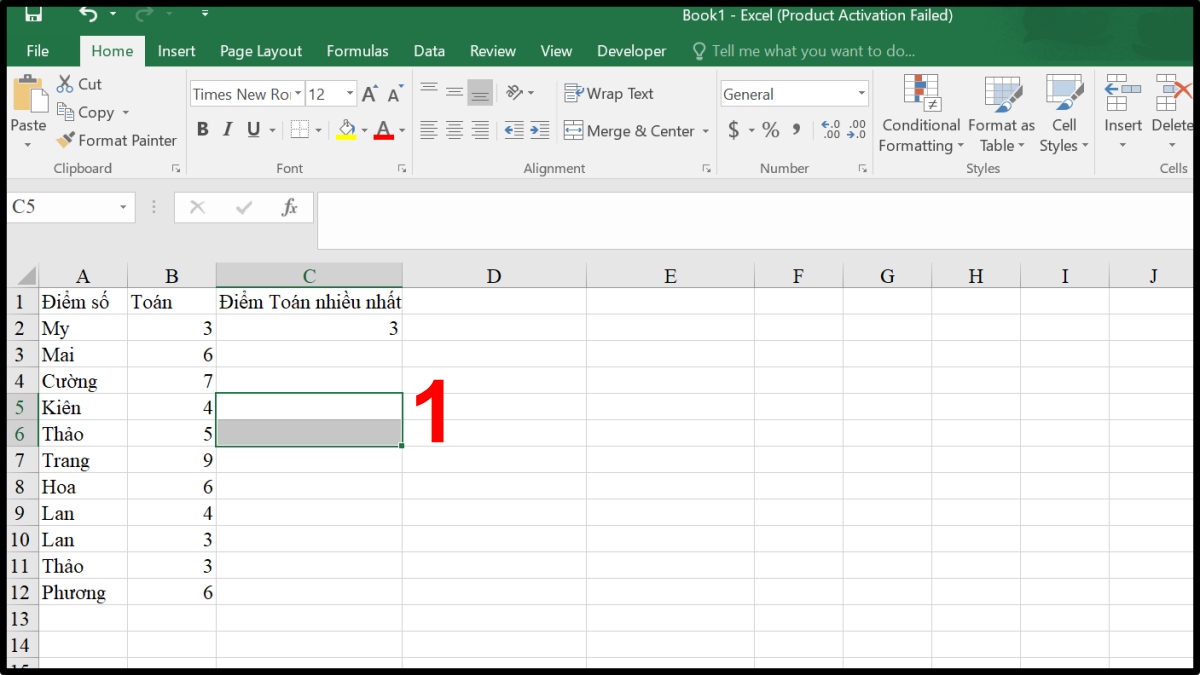The image size is (1200, 675).
Task: Click Decrease Indent icon
Action: point(514,130)
